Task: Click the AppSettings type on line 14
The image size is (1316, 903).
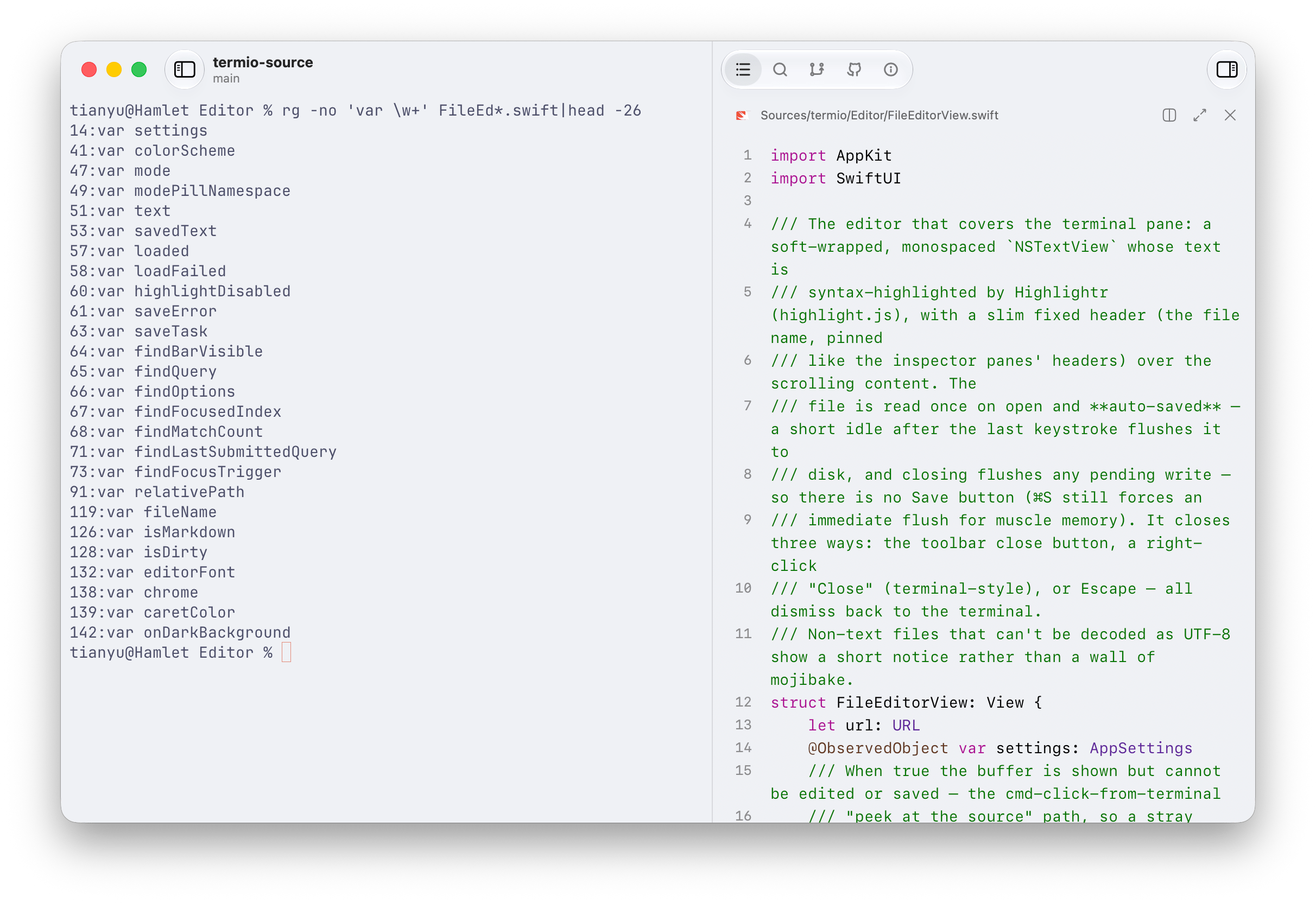Action: coord(1141,748)
